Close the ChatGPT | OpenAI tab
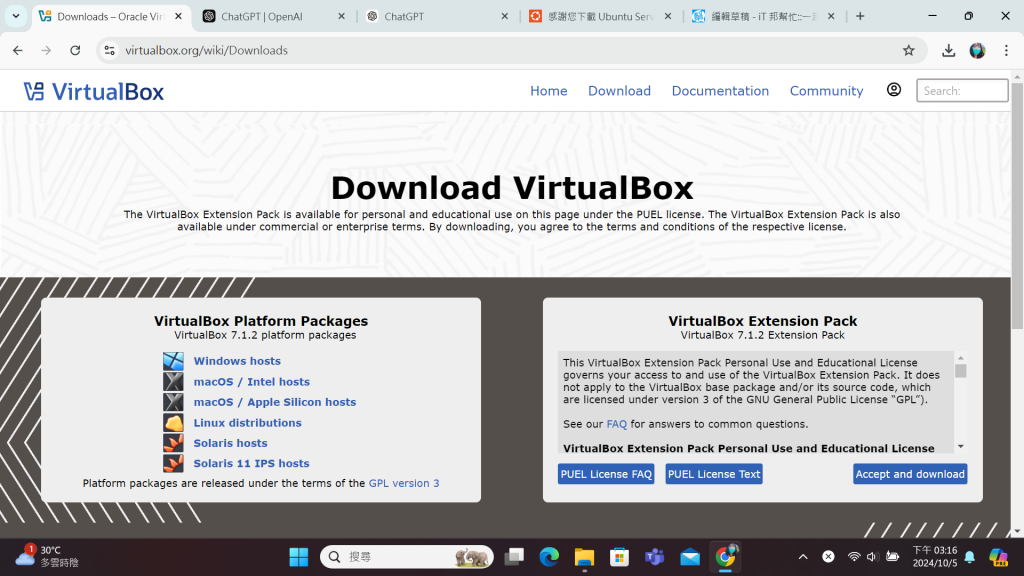1024x576 pixels. click(342, 16)
